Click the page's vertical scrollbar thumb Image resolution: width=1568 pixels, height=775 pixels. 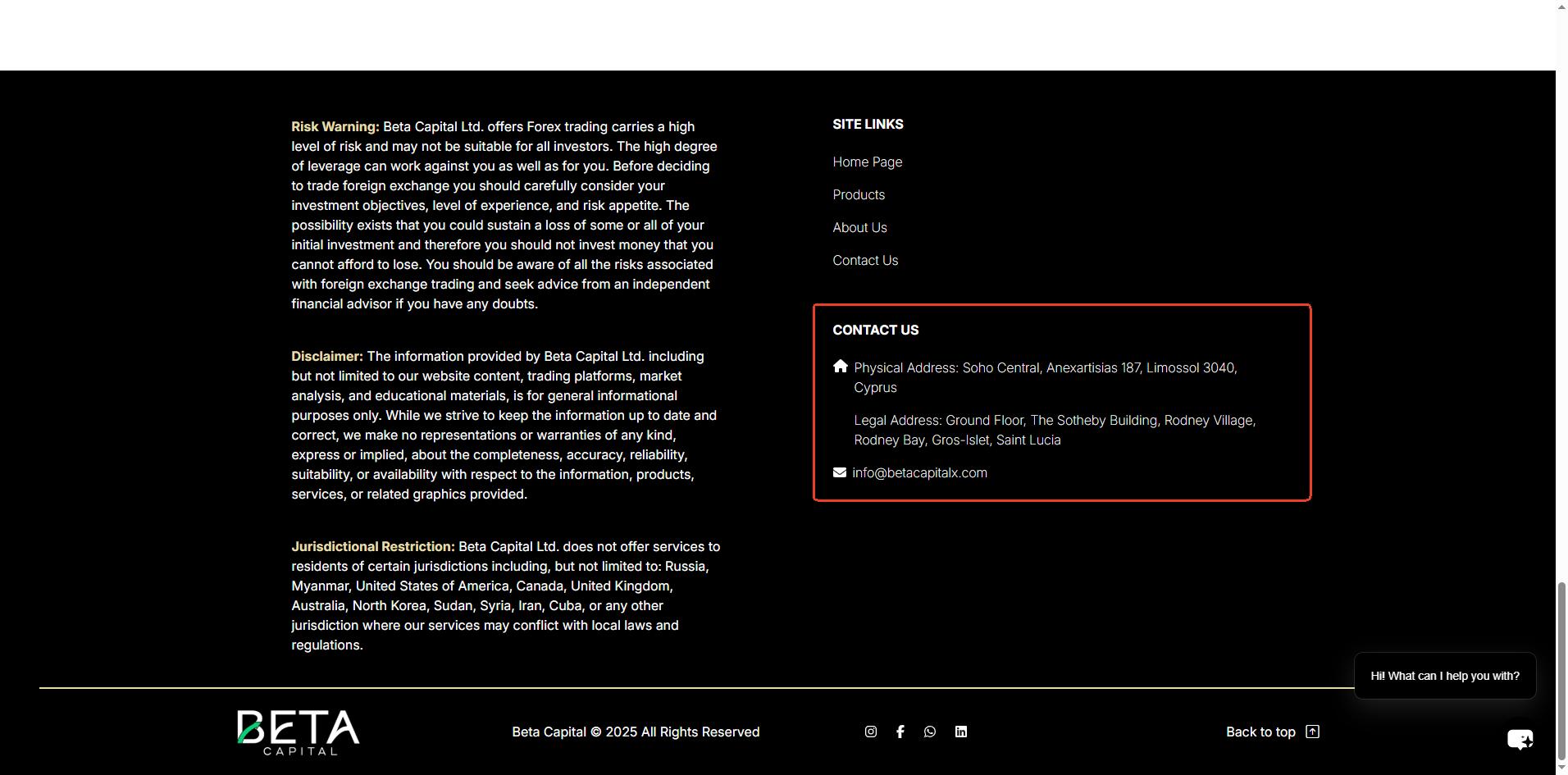(x=1561, y=670)
